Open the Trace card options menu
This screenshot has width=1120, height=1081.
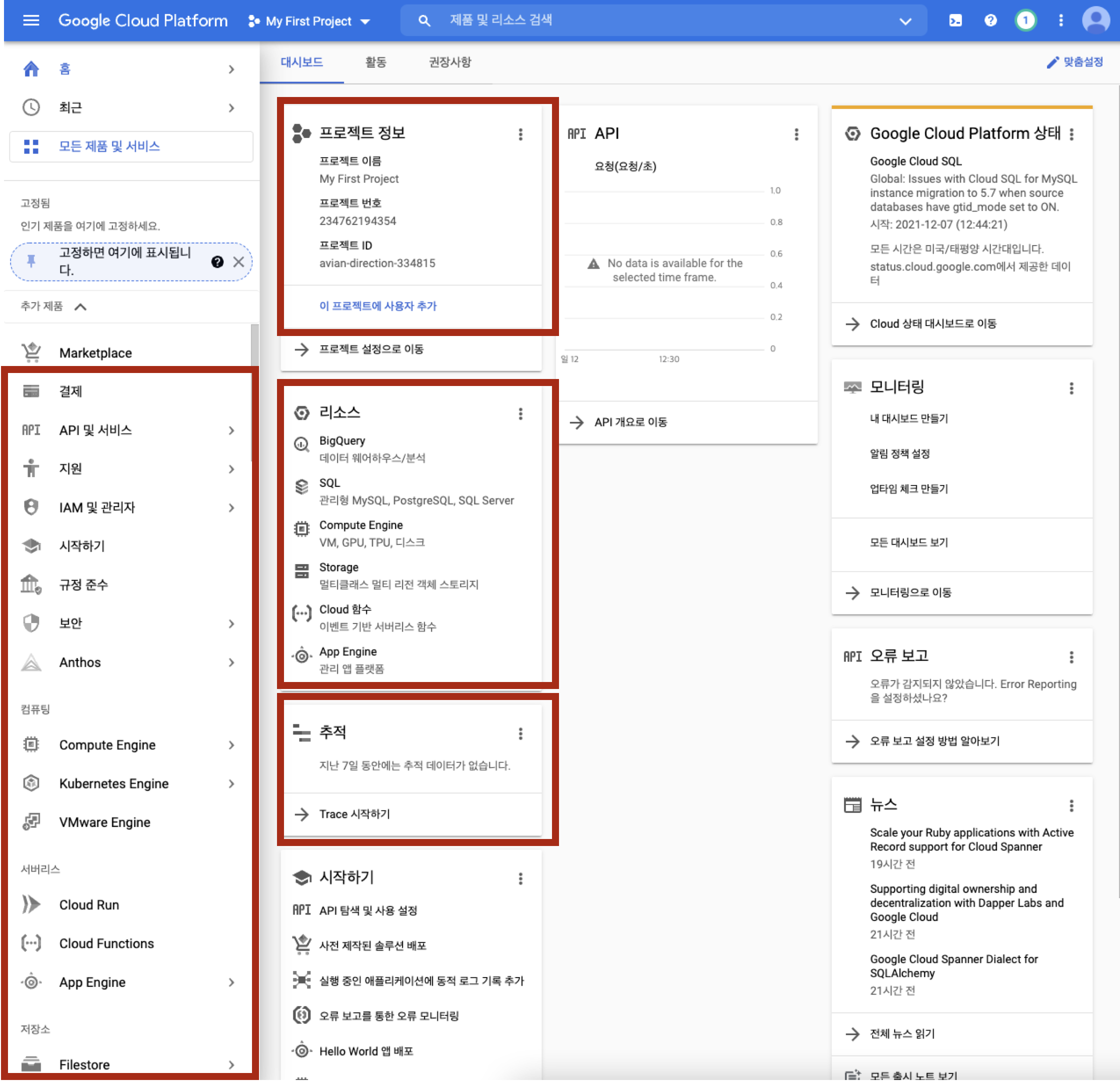point(520,733)
